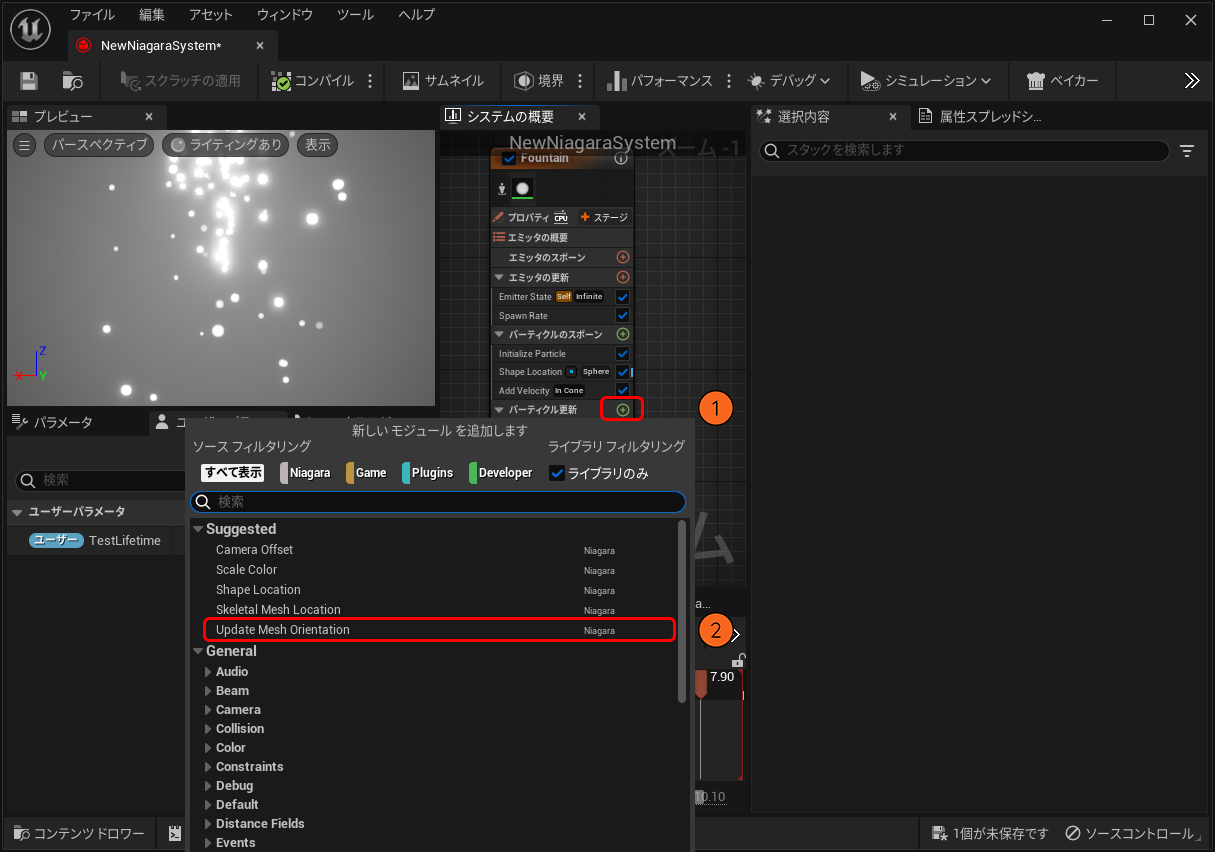This screenshot has height=852, width=1215.
Task: Click the Bounds toolbar icon
Action: point(539,81)
